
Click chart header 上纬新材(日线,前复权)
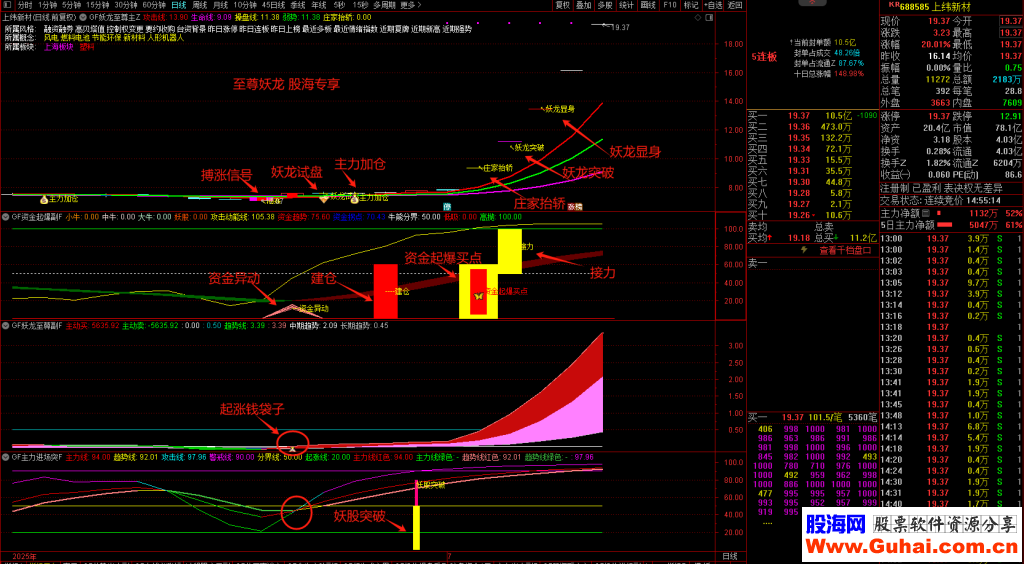[x=39, y=16]
